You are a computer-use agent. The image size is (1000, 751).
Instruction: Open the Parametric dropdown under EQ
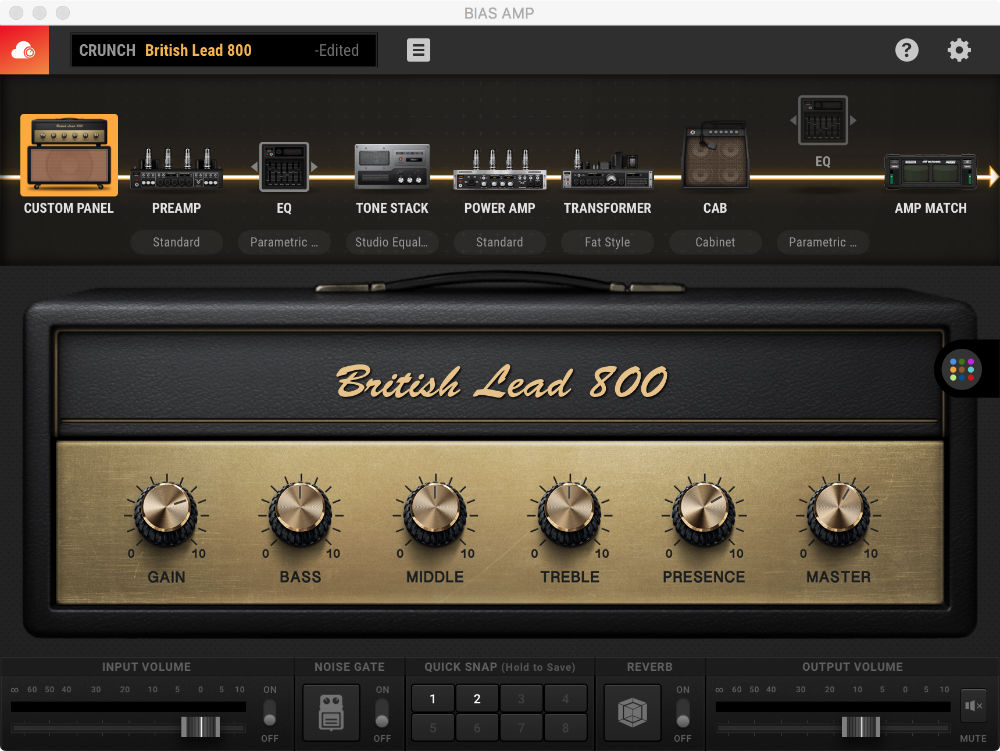click(x=284, y=242)
